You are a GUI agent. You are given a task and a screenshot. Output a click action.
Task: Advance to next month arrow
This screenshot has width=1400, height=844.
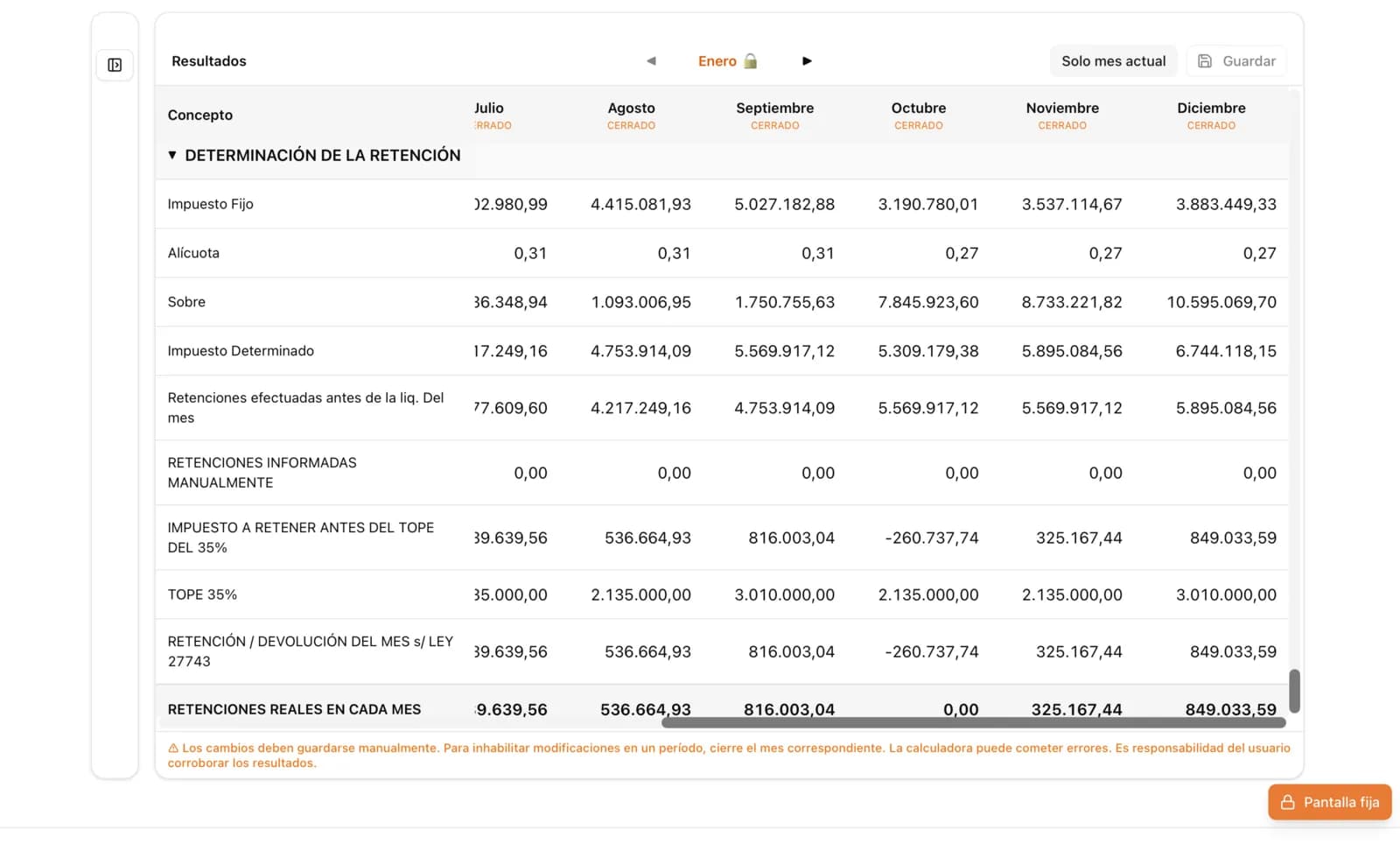807,61
